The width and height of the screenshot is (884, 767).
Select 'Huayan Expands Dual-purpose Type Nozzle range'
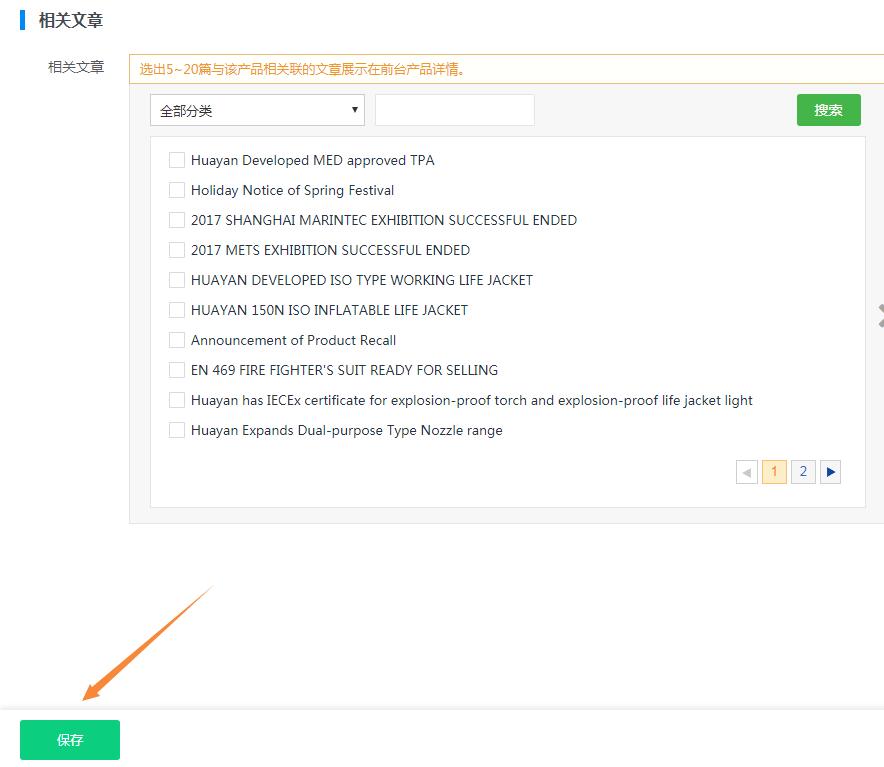point(177,430)
